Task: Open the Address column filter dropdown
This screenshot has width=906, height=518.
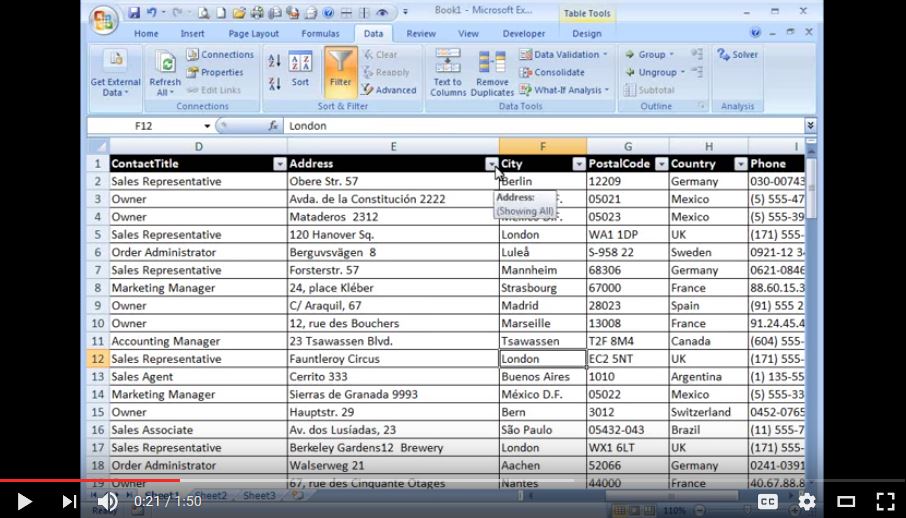Action: pos(492,164)
